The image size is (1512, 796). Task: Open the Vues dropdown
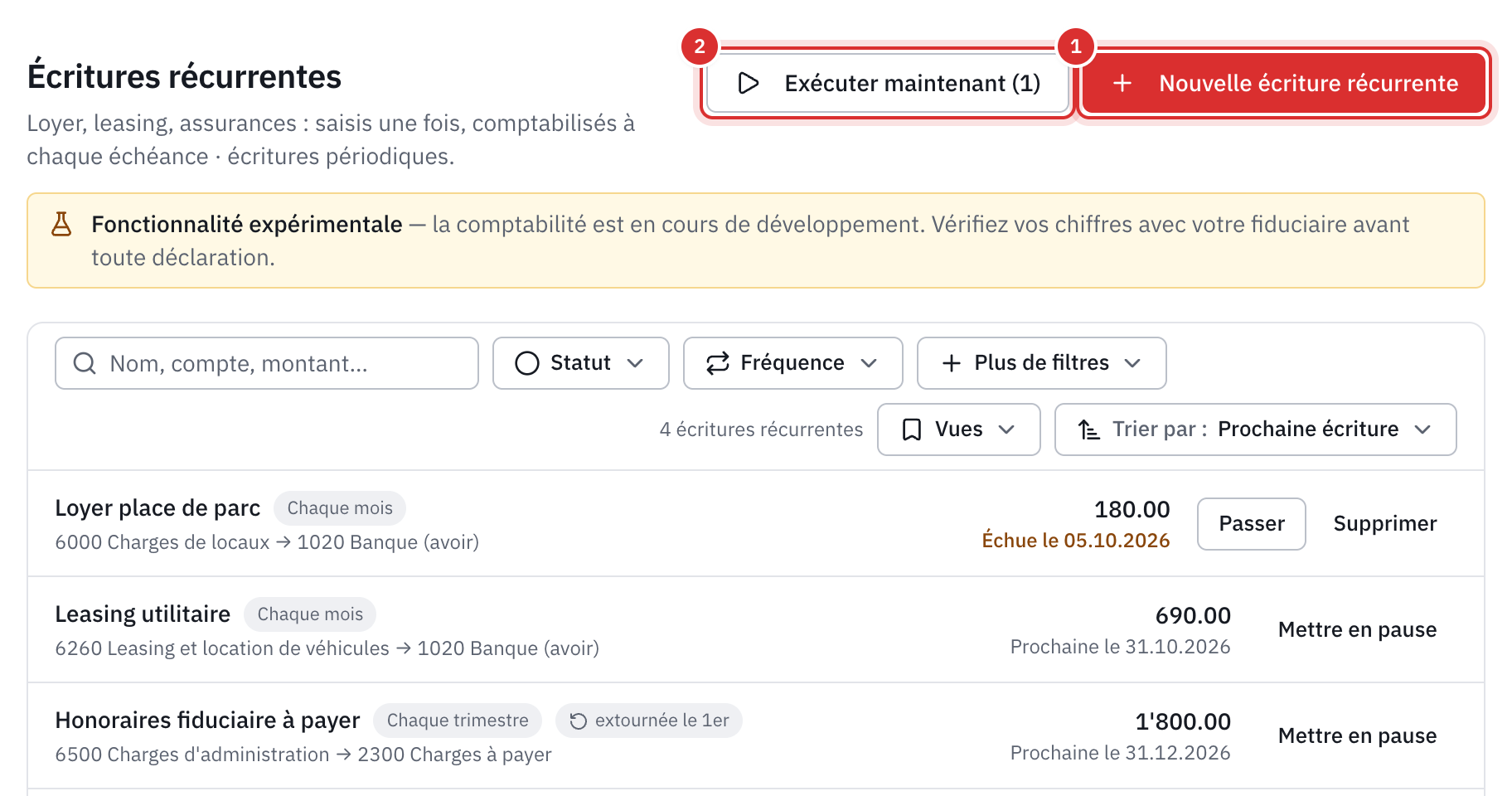[x=959, y=430]
